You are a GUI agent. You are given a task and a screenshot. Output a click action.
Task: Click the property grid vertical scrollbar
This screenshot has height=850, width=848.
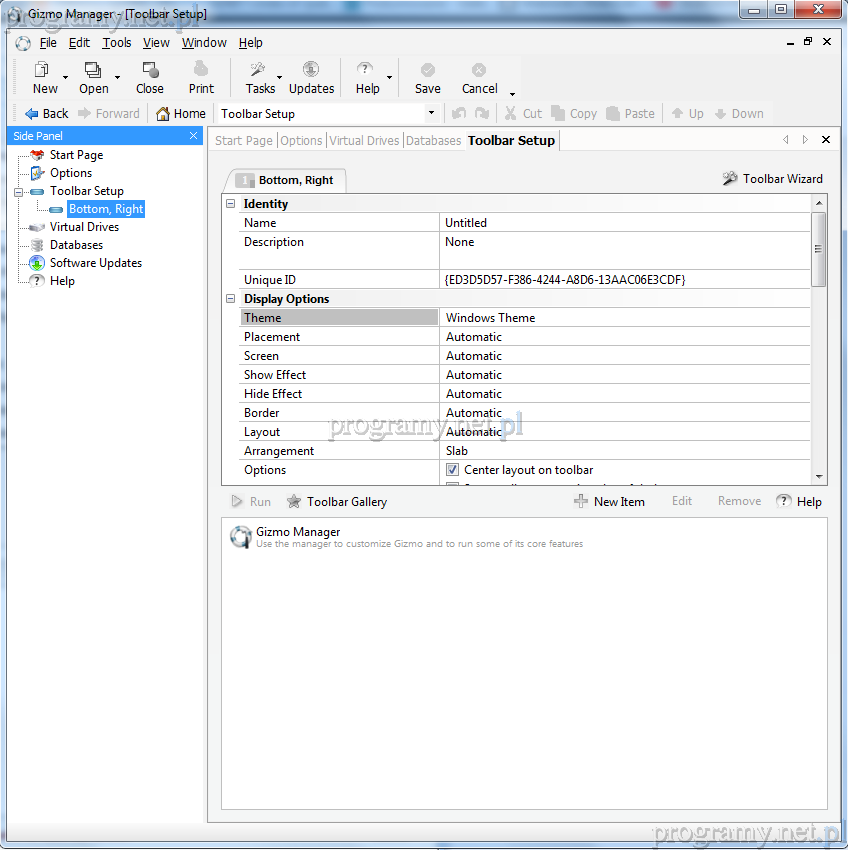point(819,250)
